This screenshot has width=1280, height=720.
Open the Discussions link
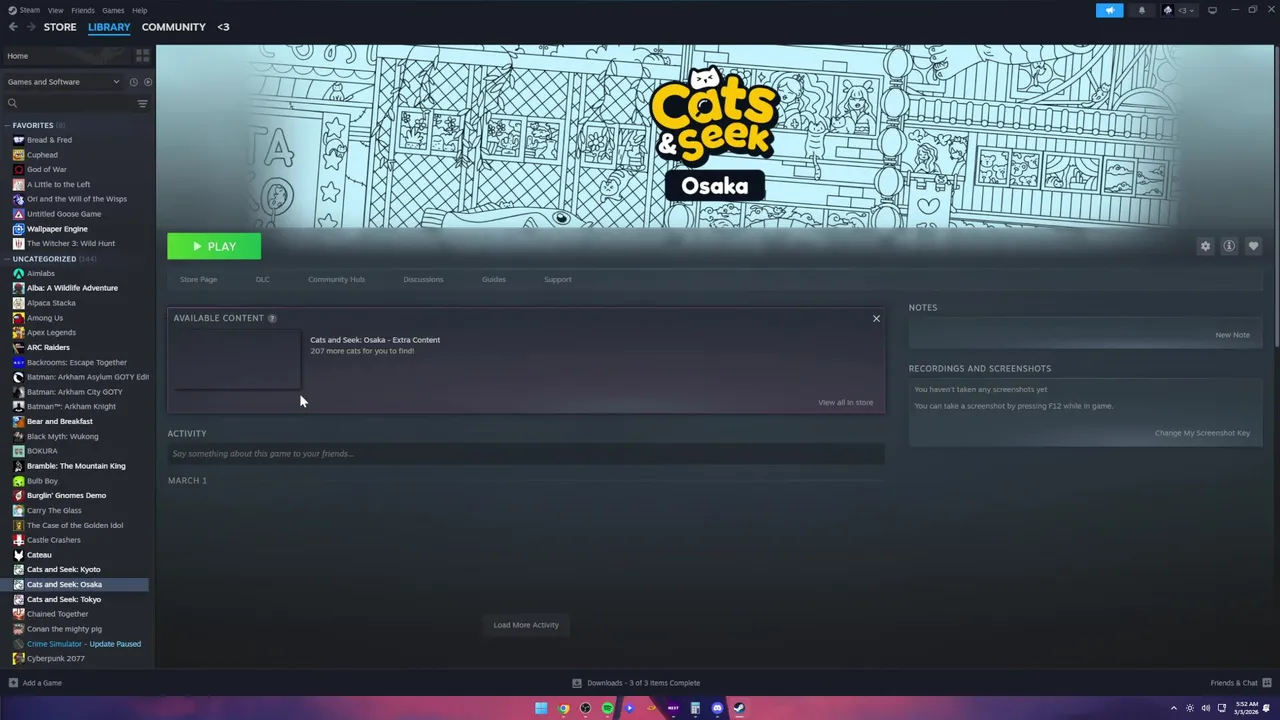coord(423,279)
